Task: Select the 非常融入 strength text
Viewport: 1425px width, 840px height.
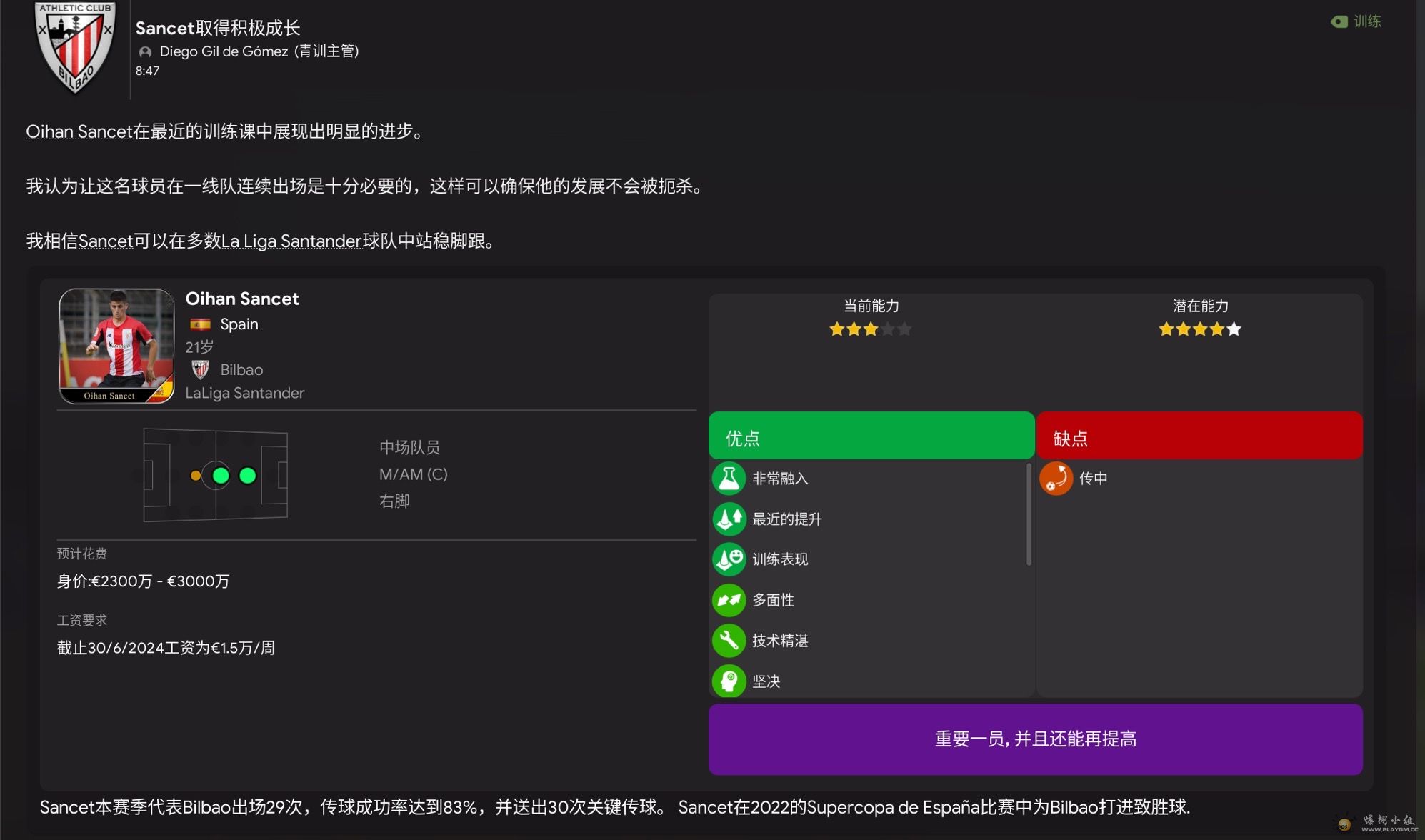Action: click(780, 479)
